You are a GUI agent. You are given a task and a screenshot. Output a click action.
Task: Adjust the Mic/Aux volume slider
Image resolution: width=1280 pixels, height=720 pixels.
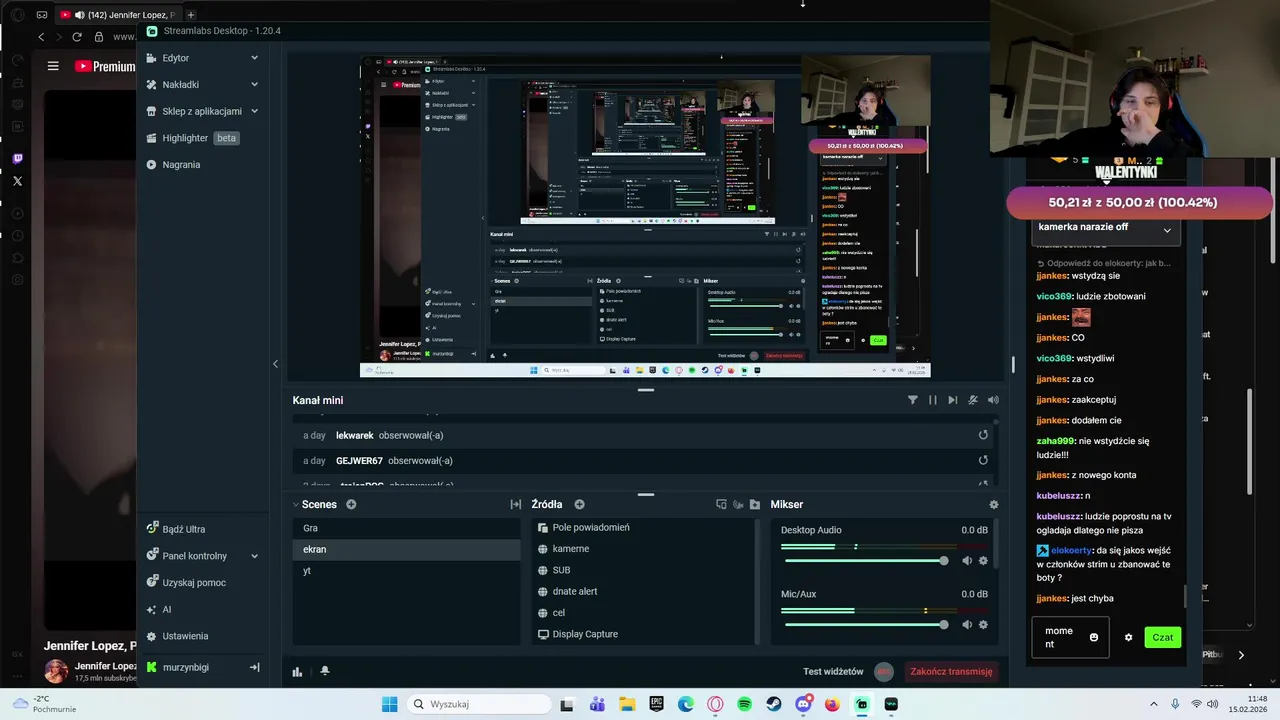[866, 625]
